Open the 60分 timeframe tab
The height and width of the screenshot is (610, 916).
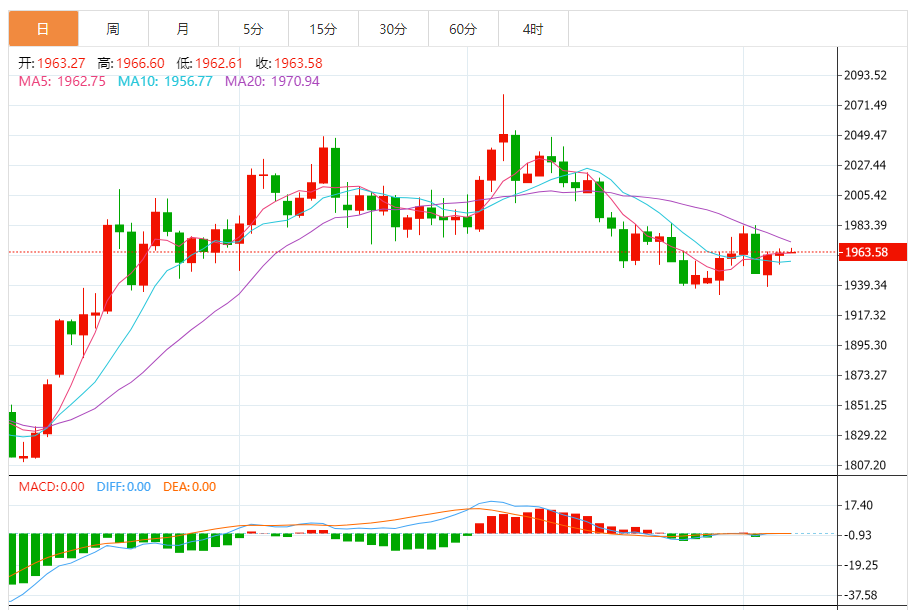[463, 29]
